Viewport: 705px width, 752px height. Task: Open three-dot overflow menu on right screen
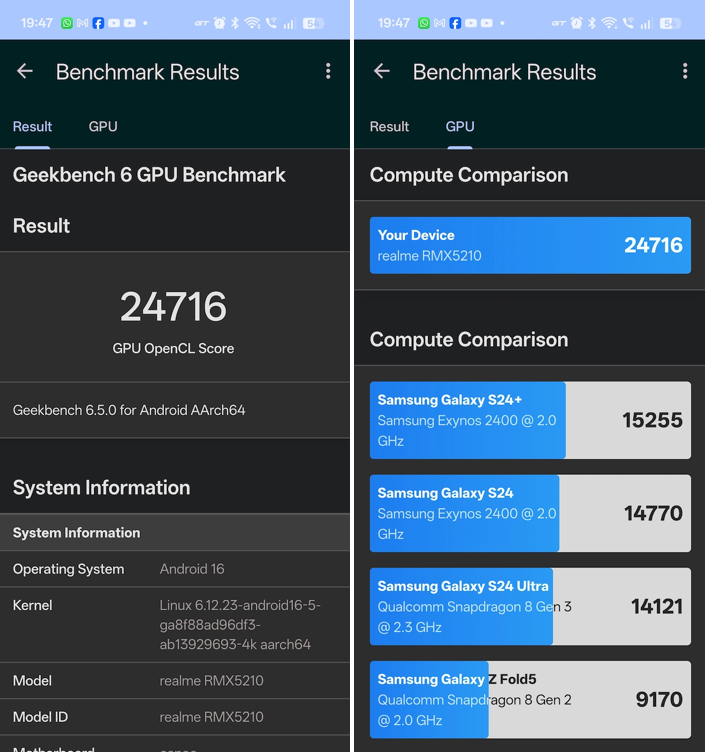pos(685,71)
